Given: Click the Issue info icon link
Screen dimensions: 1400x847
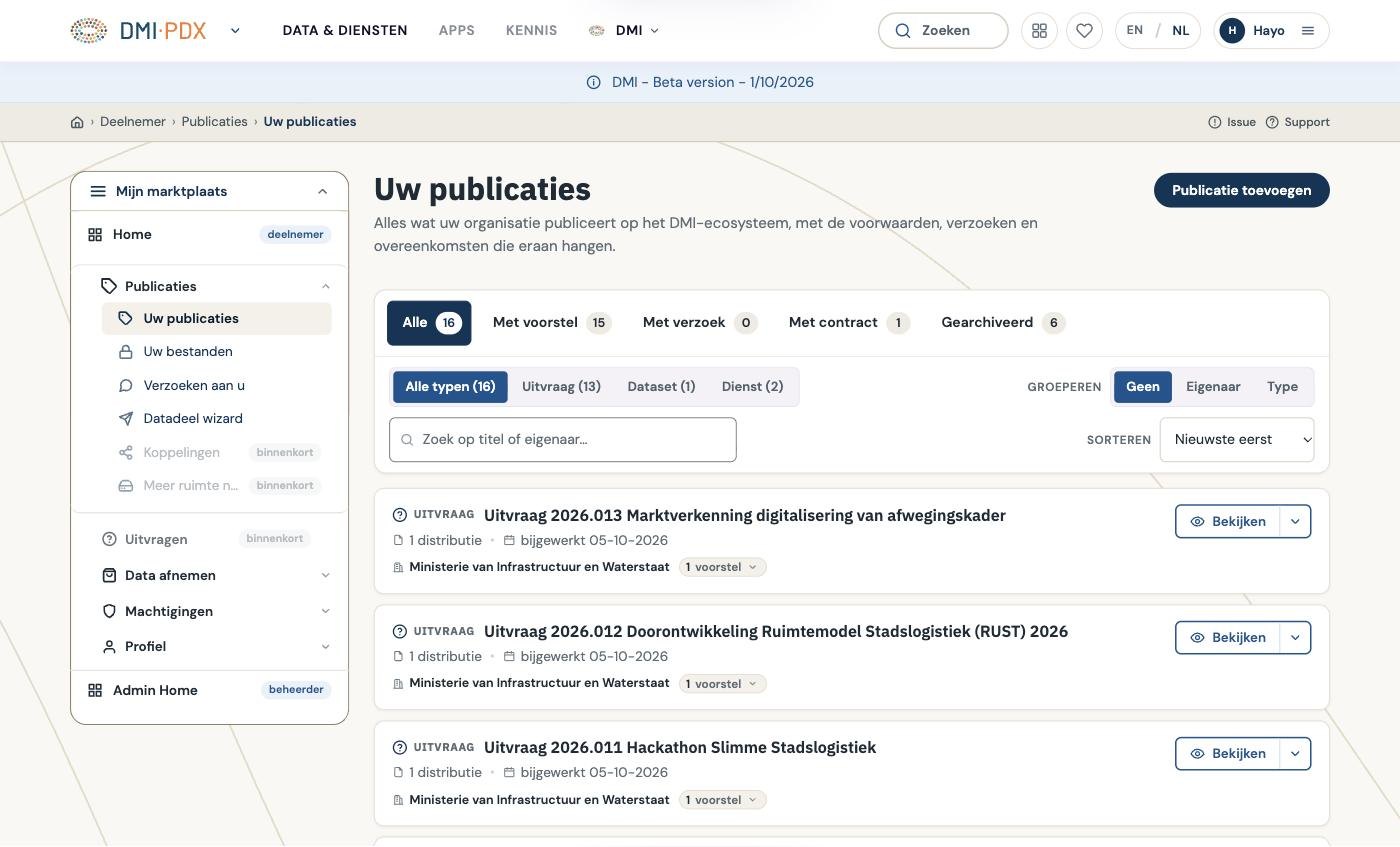Looking at the screenshot, I should tap(1232, 122).
